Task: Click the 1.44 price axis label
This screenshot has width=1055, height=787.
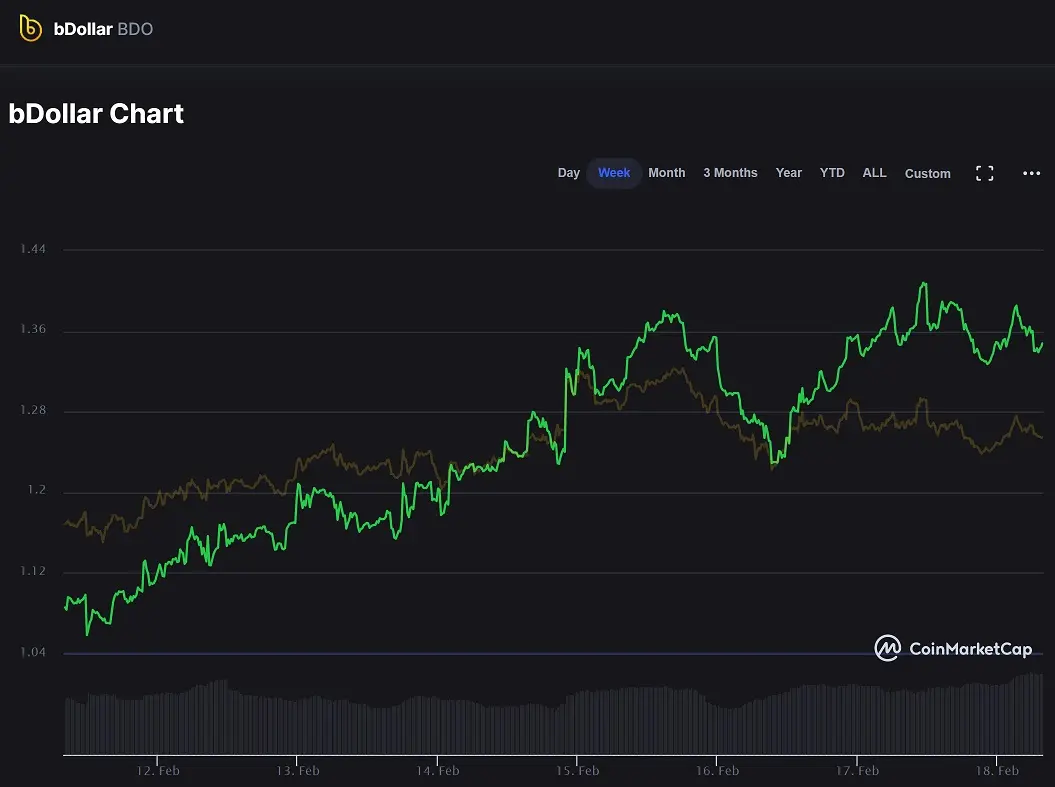Action: (33, 249)
